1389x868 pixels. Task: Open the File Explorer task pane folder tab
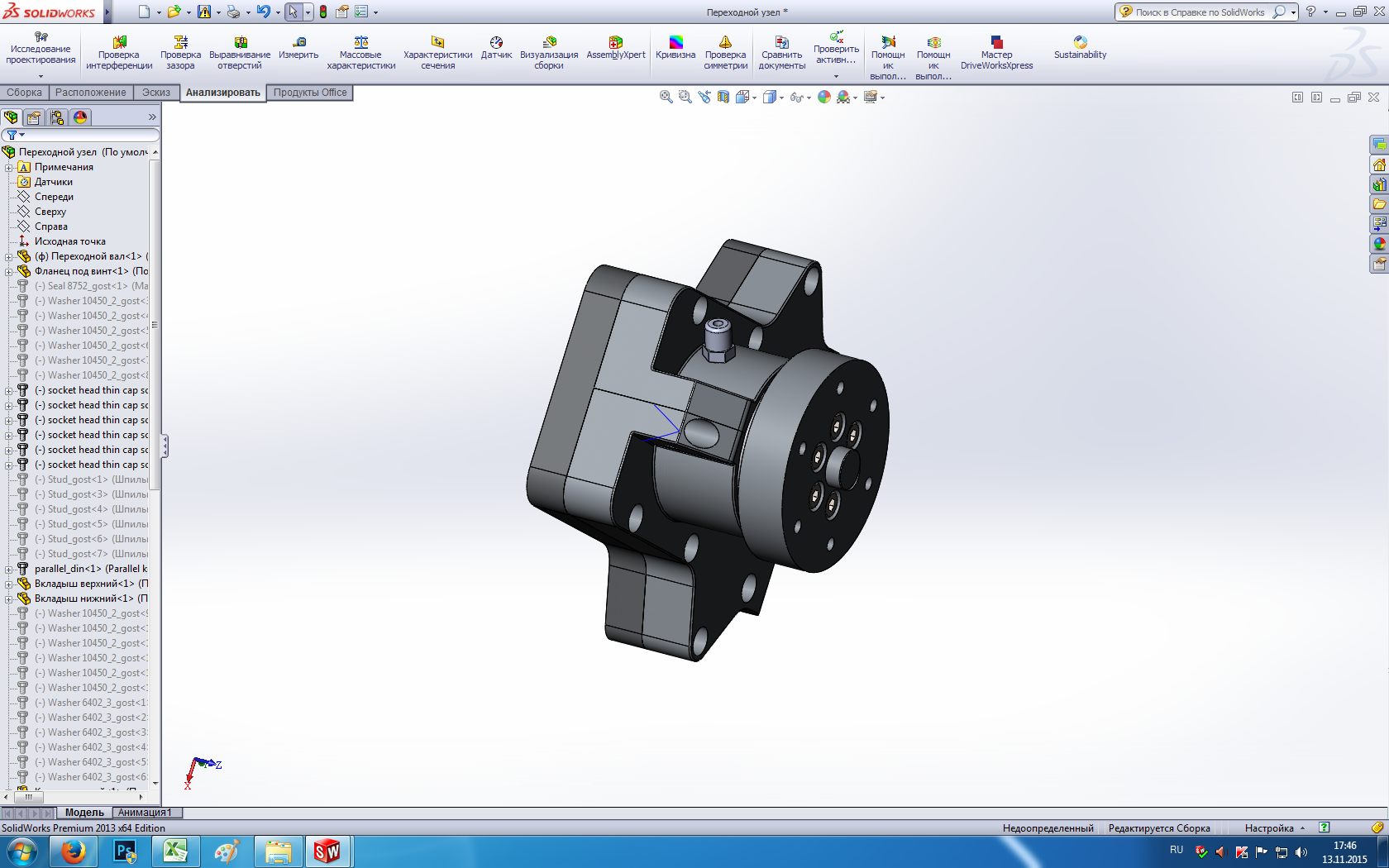[x=1379, y=204]
